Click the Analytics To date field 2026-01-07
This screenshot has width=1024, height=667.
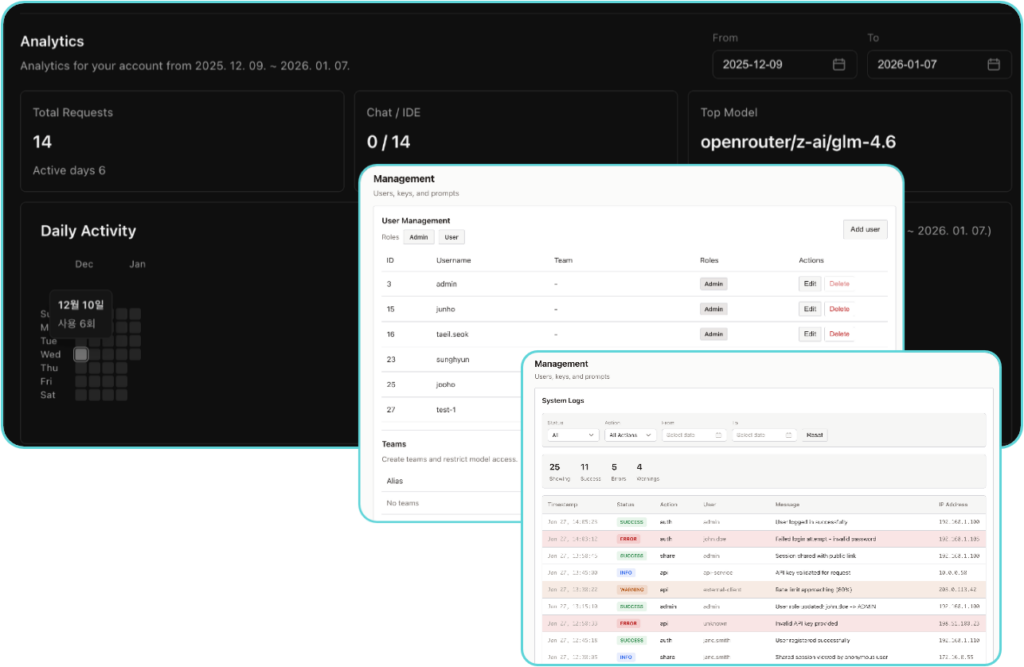click(938, 64)
